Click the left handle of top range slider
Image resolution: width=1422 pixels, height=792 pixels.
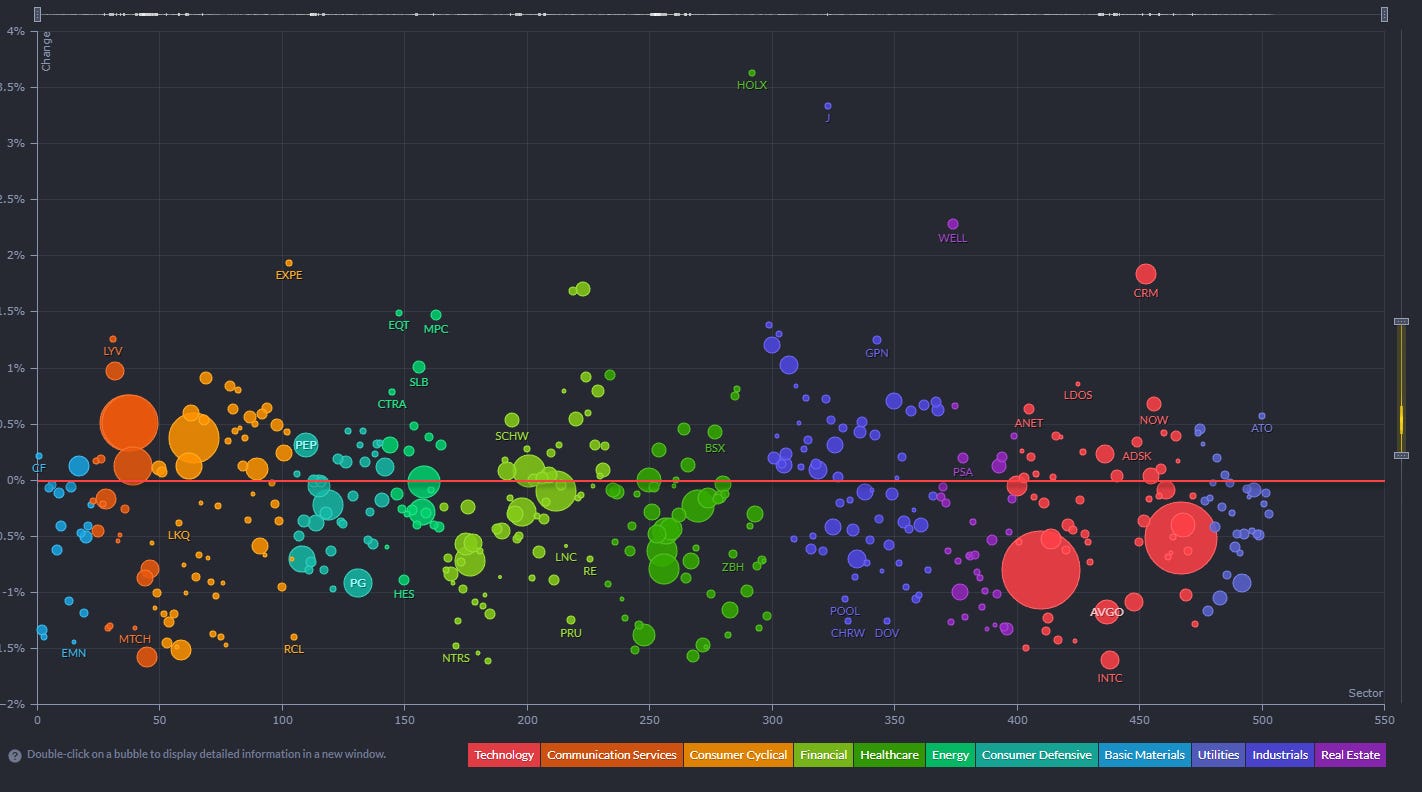(37, 14)
